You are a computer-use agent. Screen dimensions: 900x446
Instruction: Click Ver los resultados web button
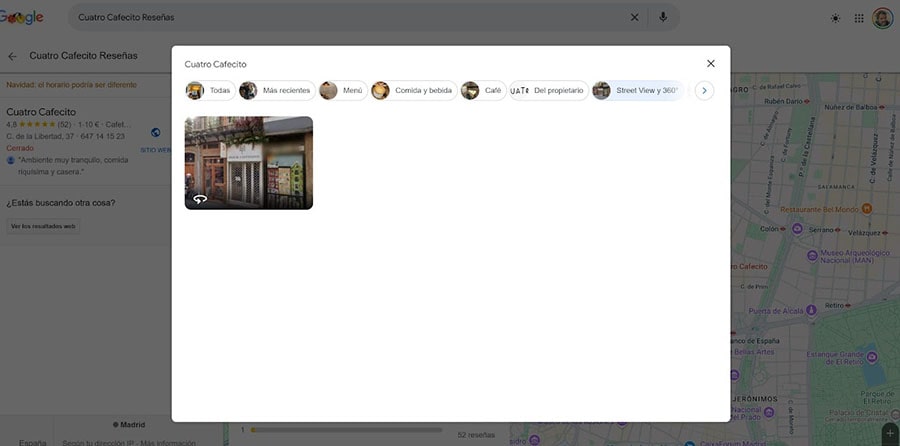(x=43, y=226)
